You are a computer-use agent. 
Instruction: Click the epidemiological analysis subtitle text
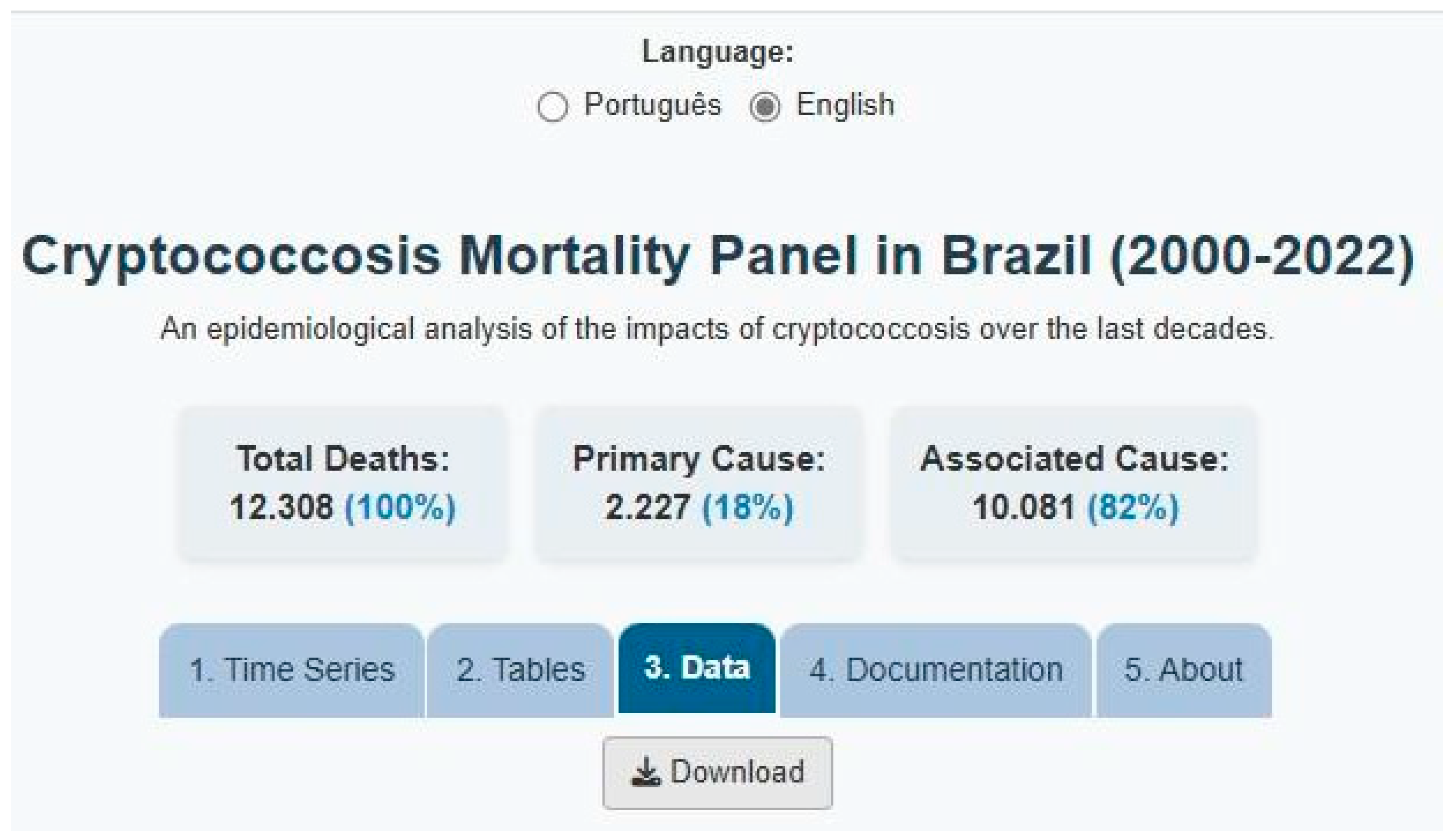pos(718,329)
